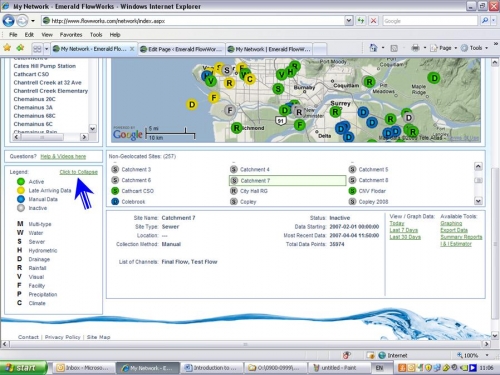Click in the Google search box
Viewport: 500px width, 375px height.
click(430, 21)
